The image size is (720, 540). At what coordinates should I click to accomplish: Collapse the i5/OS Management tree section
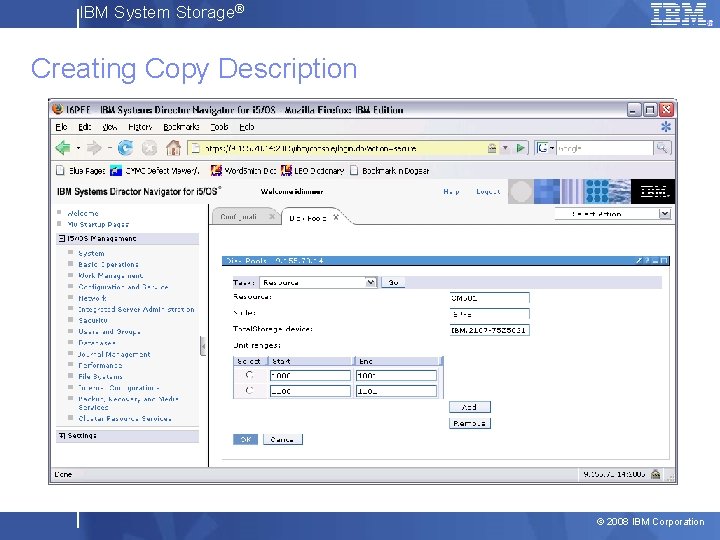pyautogui.click(x=62, y=238)
